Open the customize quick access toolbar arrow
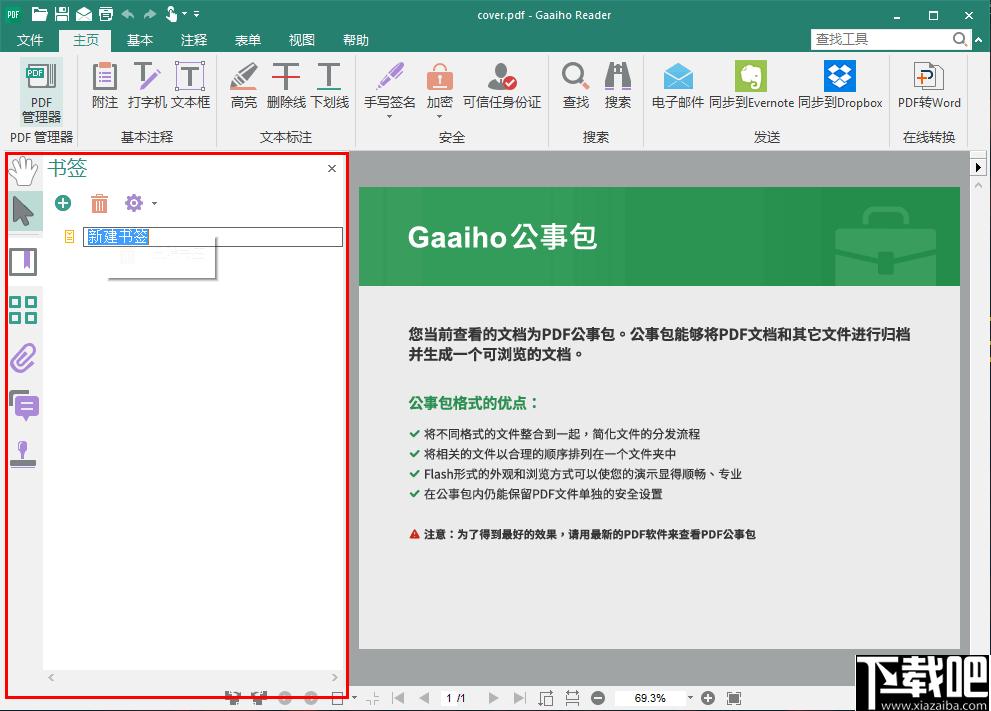Screen dimensions: 991x711 197,14
